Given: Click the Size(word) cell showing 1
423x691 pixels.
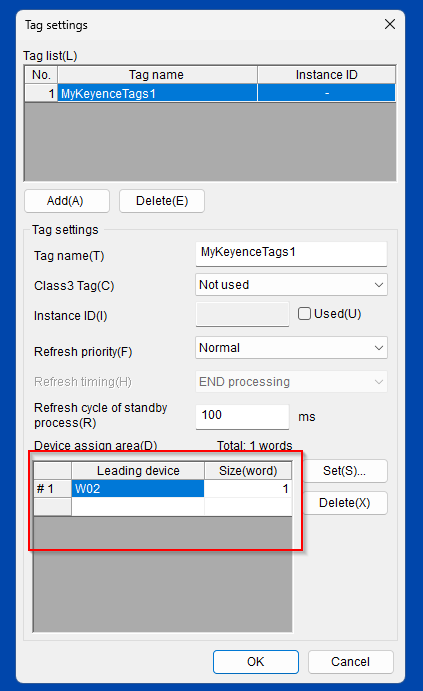Looking at the screenshot, I should click(248, 489).
